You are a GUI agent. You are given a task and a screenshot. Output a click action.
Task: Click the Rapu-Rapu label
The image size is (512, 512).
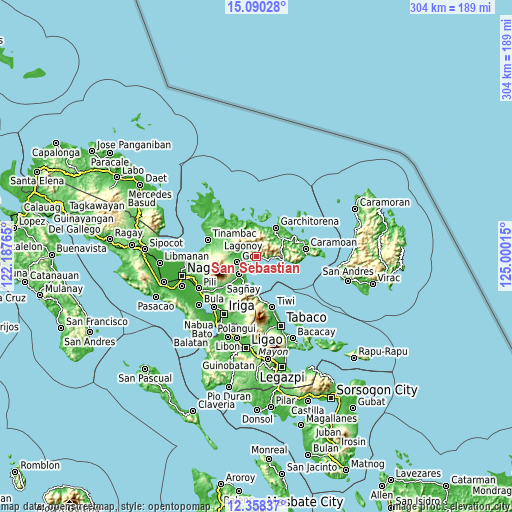tap(383, 351)
